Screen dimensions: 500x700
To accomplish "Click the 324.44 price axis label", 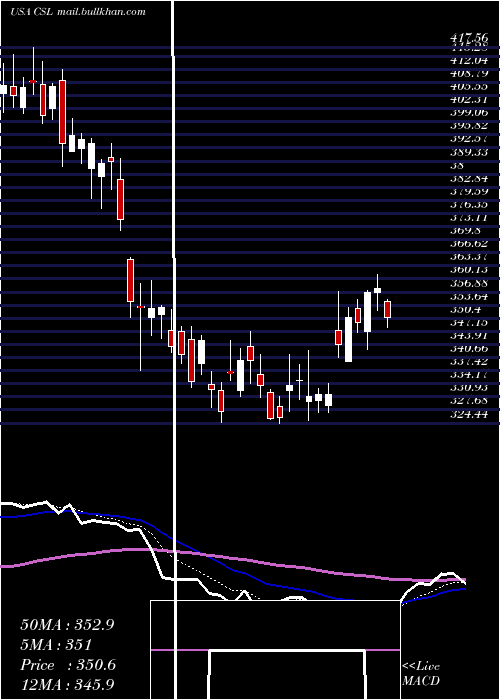I will [468, 416].
